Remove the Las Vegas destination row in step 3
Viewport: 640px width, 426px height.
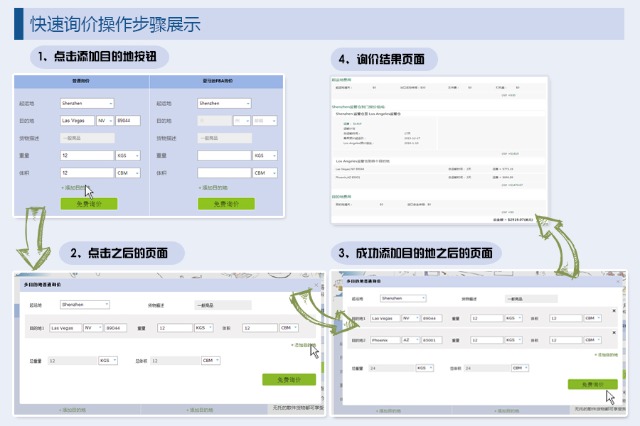[613, 310]
